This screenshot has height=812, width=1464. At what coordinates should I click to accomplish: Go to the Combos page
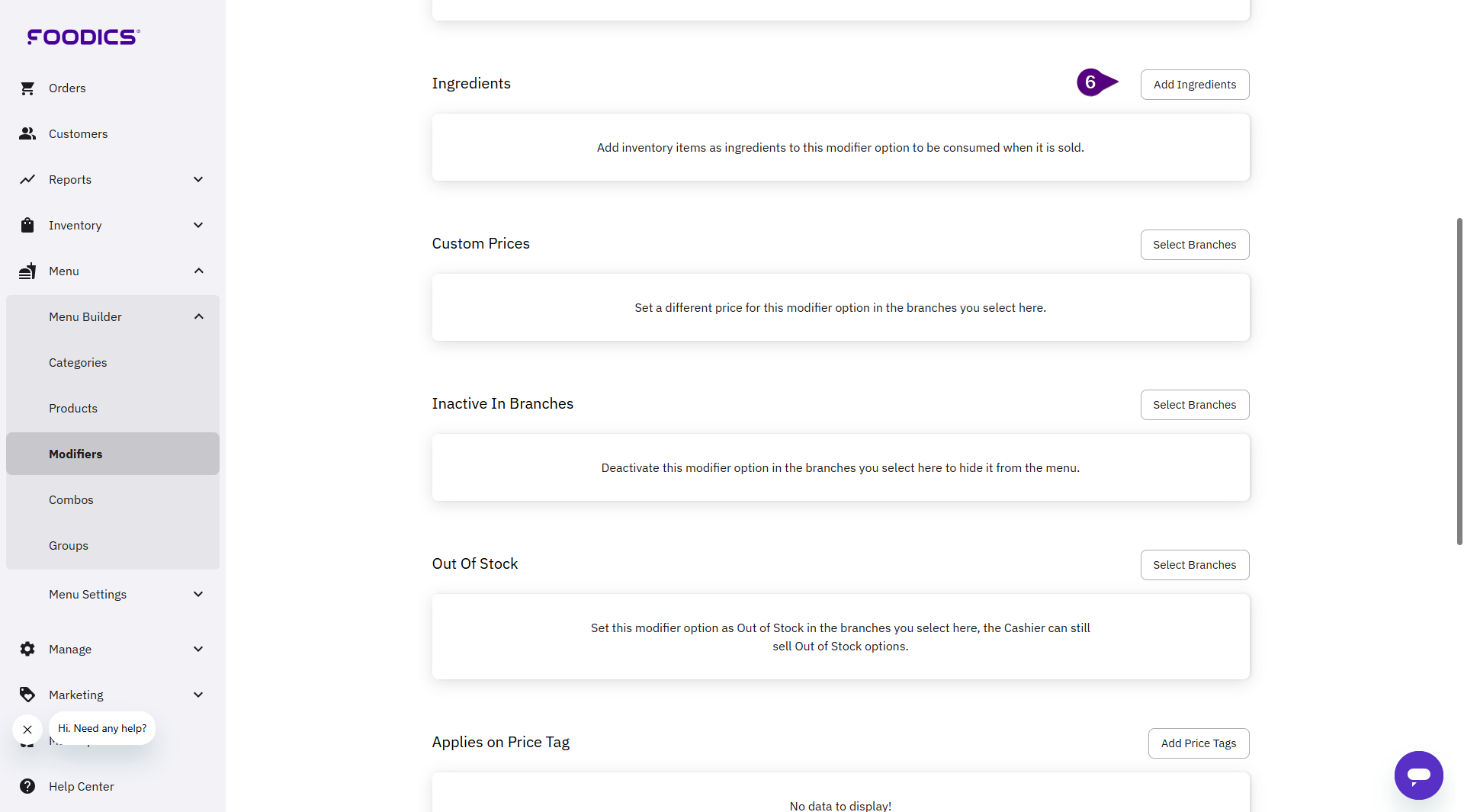(x=71, y=500)
